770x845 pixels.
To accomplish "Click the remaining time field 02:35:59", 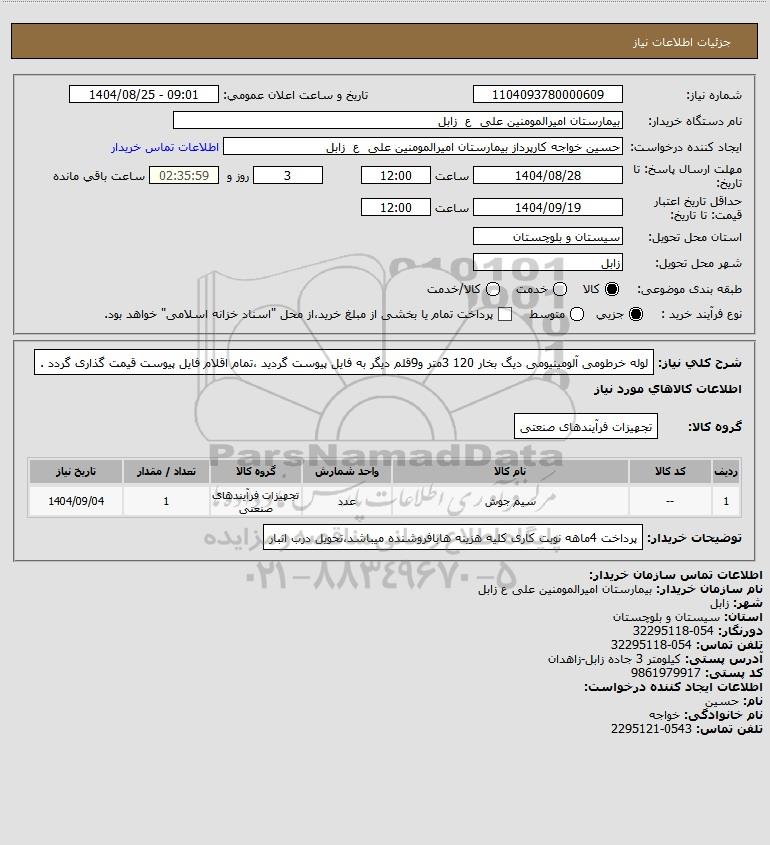I will click(184, 175).
